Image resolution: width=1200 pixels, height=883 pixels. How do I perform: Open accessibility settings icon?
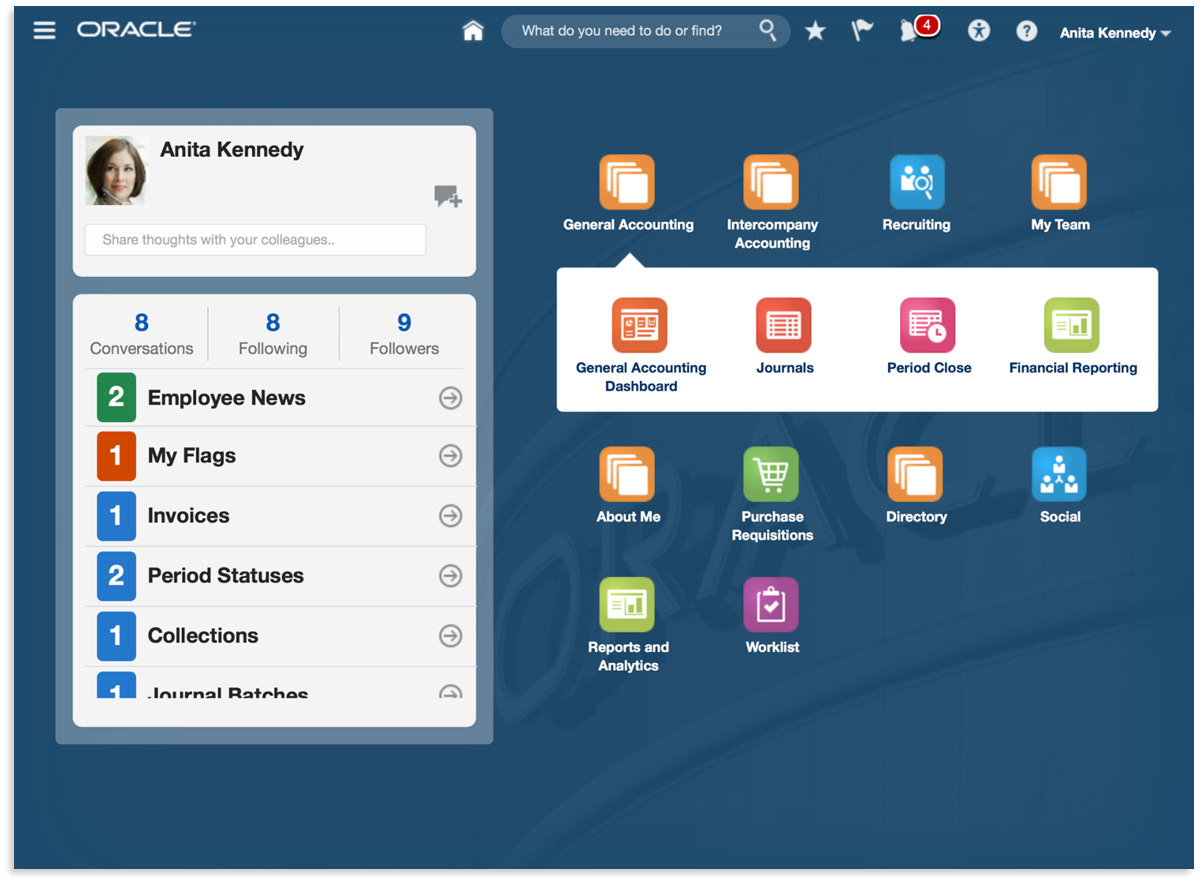pyautogui.click(x=978, y=31)
